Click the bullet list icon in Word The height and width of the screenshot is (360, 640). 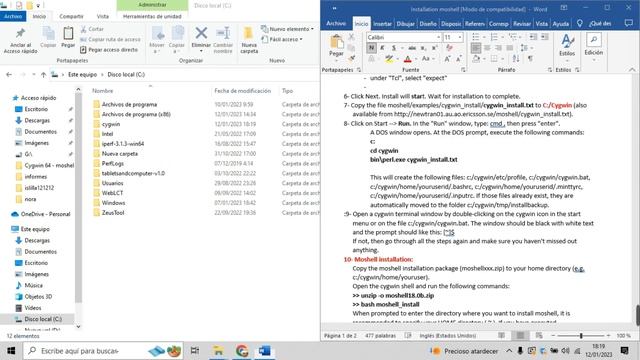pyautogui.click(x=477, y=37)
